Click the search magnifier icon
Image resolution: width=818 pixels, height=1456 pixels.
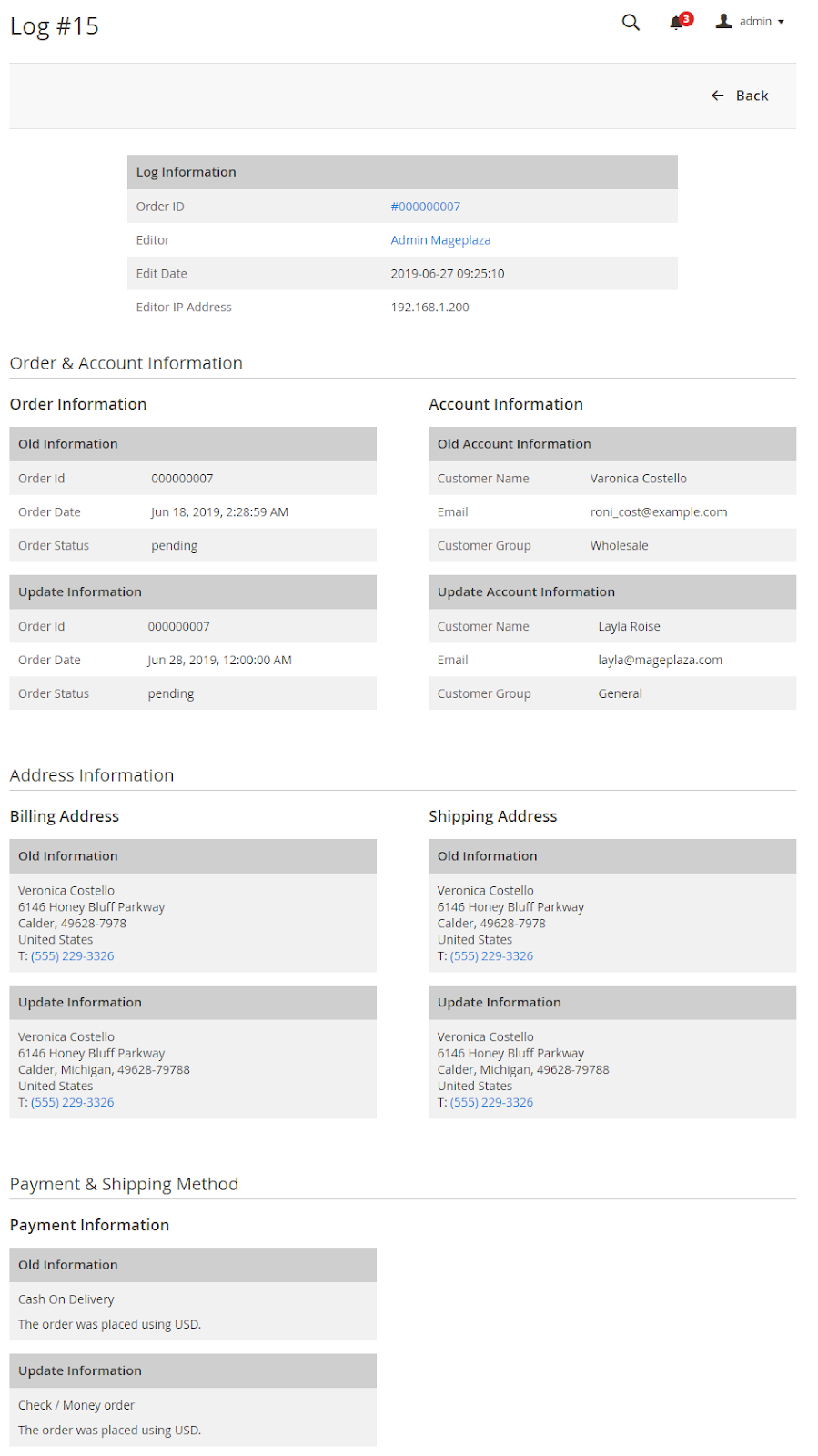pyautogui.click(x=631, y=22)
